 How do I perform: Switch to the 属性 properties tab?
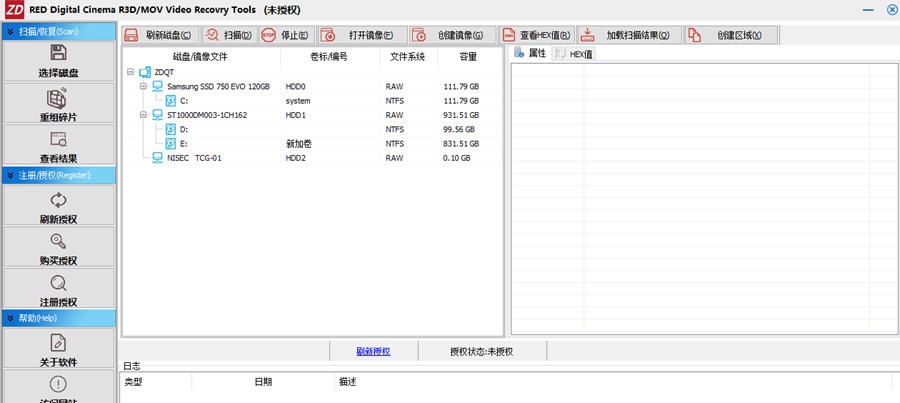[530, 53]
